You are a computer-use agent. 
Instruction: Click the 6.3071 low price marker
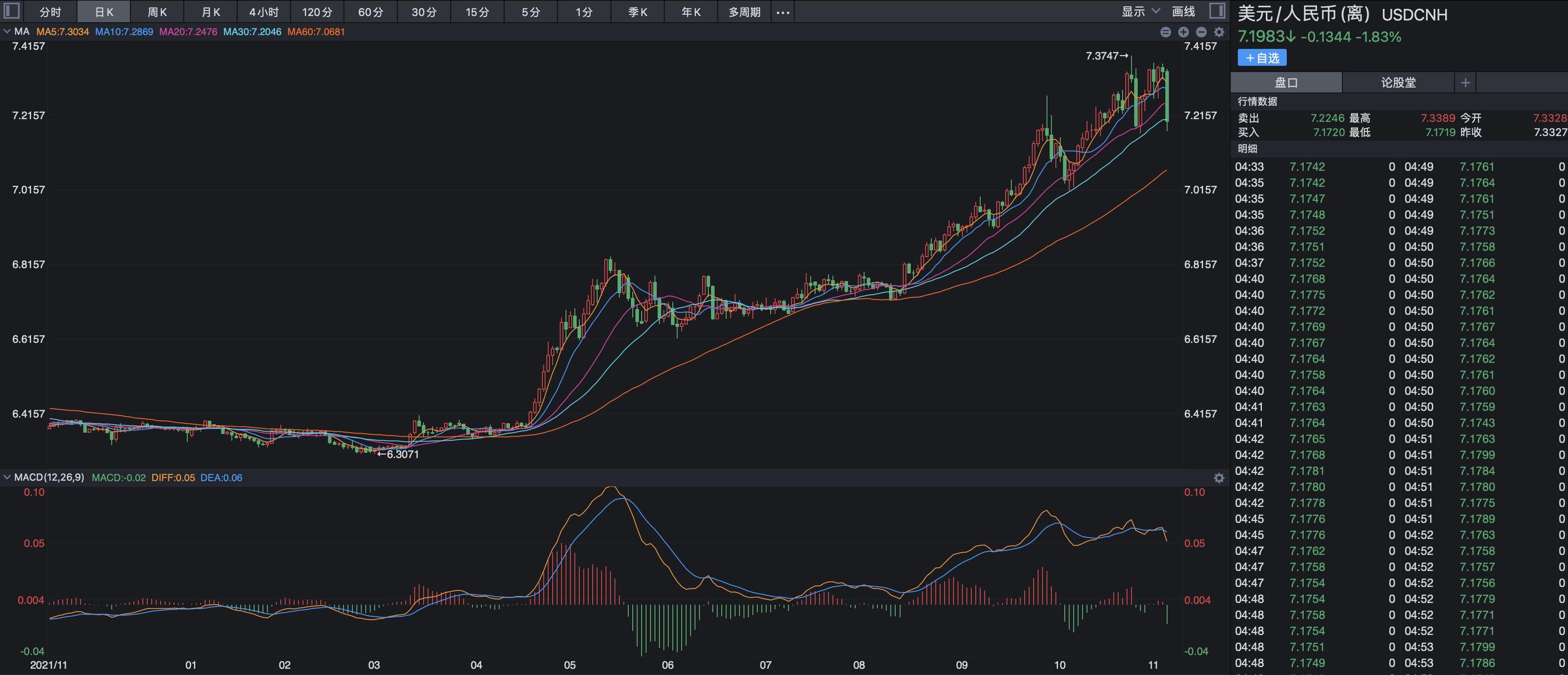click(398, 454)
